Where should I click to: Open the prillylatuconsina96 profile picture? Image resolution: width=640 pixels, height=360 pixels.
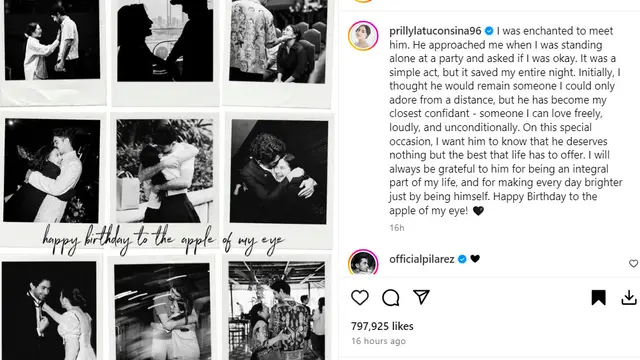363,36
